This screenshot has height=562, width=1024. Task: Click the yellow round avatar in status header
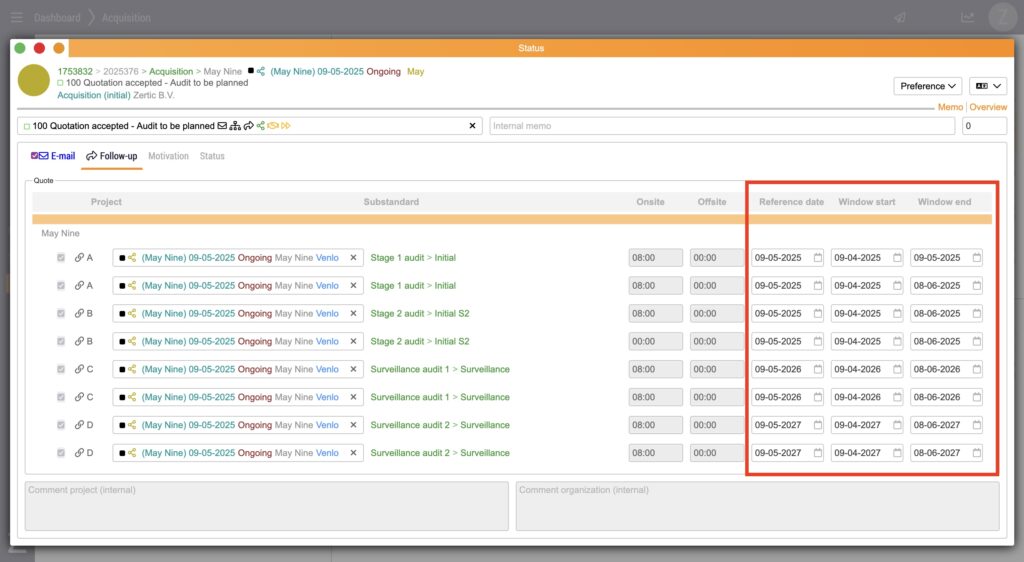[34, 81]
